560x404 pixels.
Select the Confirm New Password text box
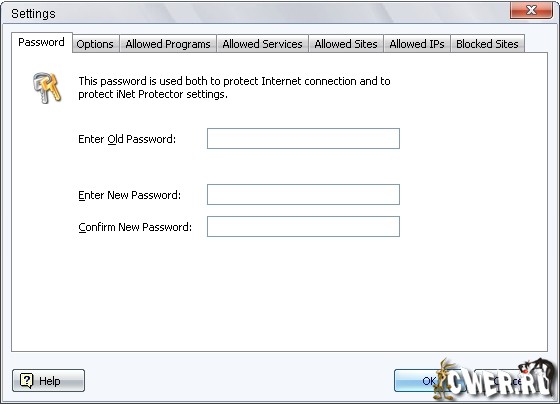coord(303,226)
